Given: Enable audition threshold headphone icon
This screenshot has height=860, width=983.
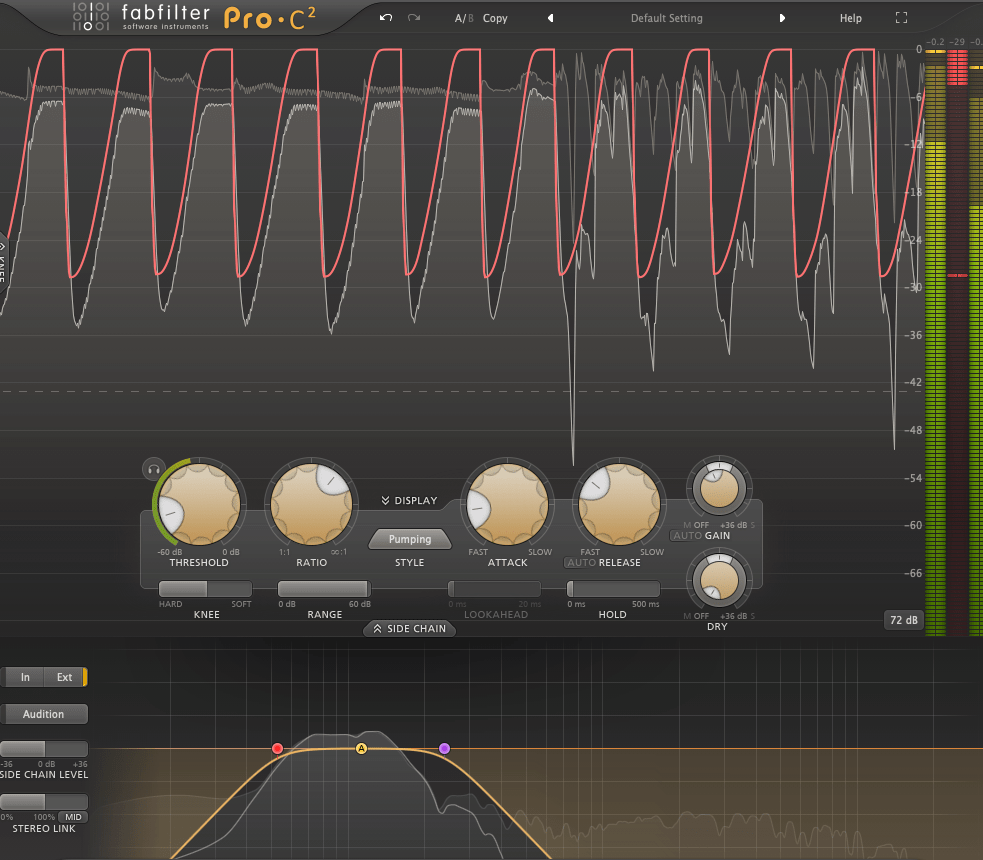Looking at the screenshot, I should coord(153,469).
